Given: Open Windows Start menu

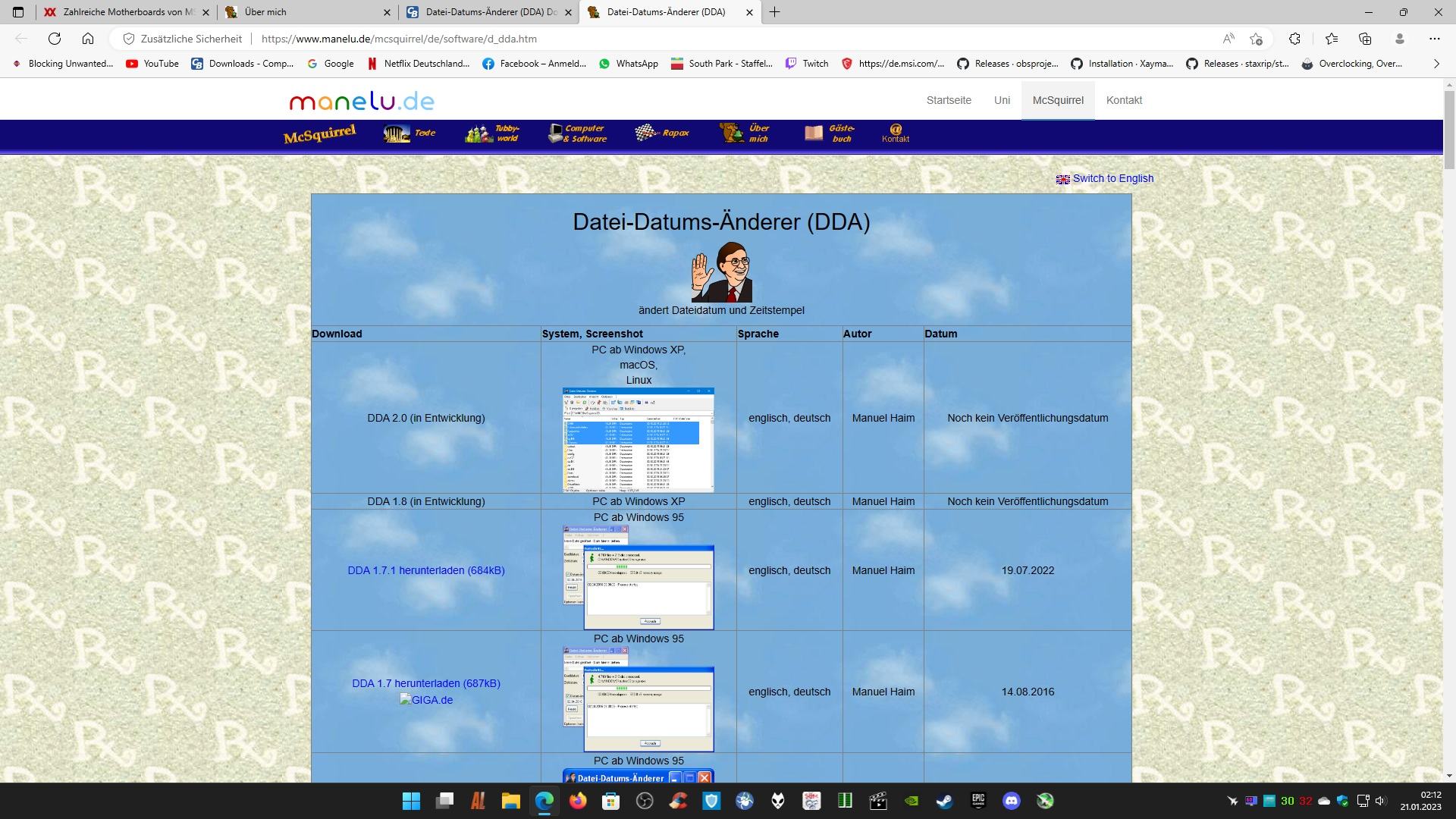Looking at the screenshot, I should 411,801.
